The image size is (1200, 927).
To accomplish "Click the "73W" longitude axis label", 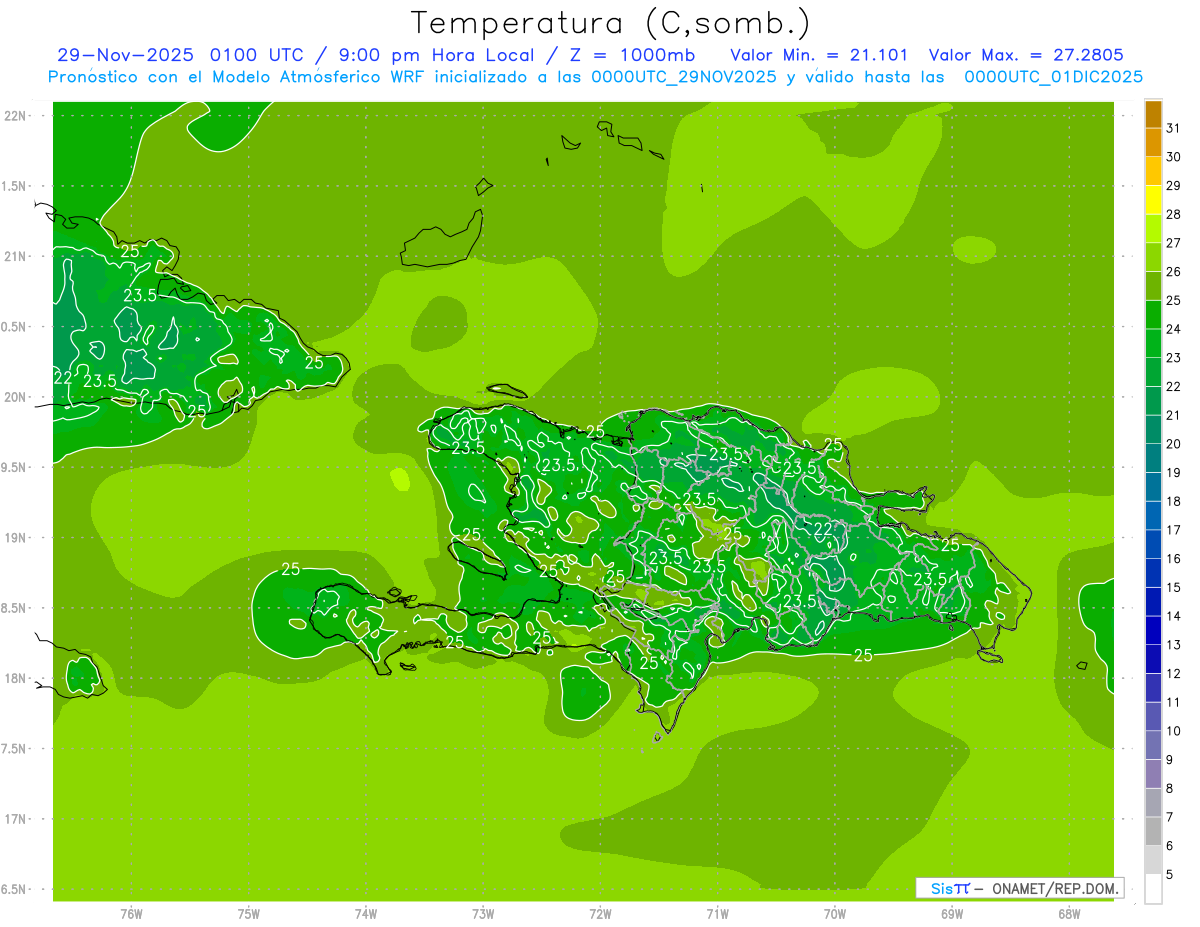I will coord(483,914).
